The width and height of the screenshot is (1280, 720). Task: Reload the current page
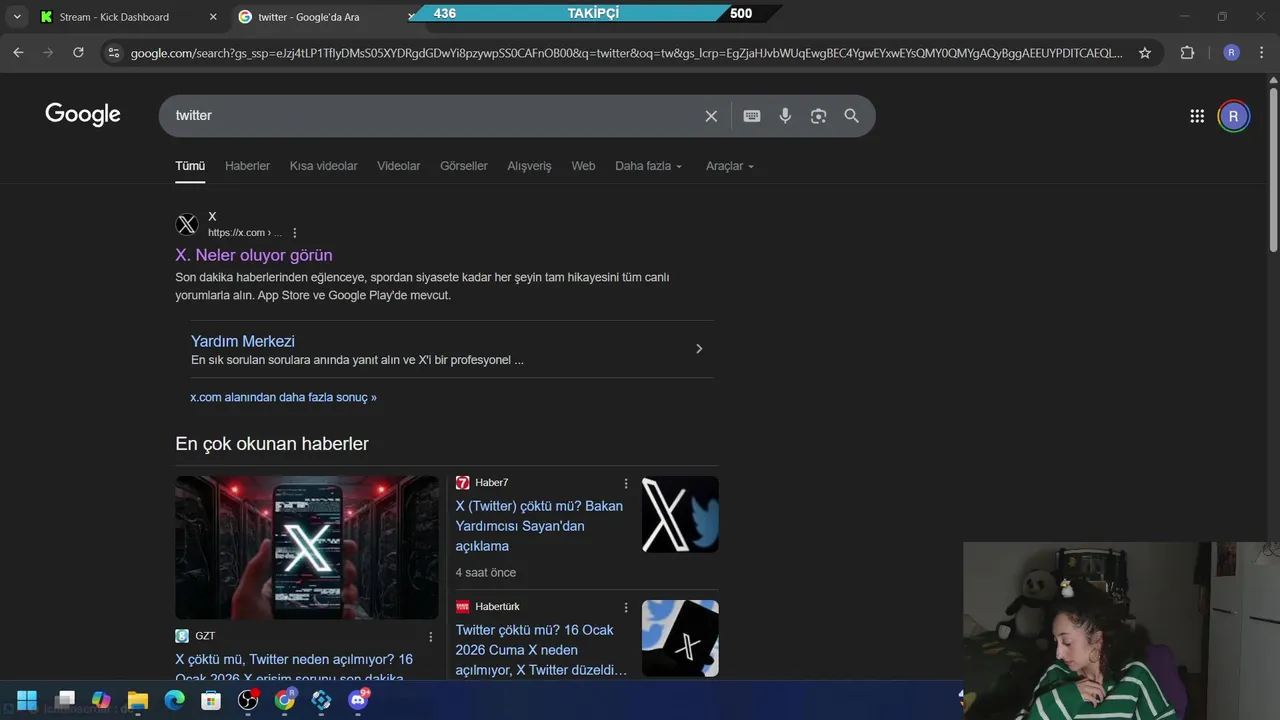point(78,53)
